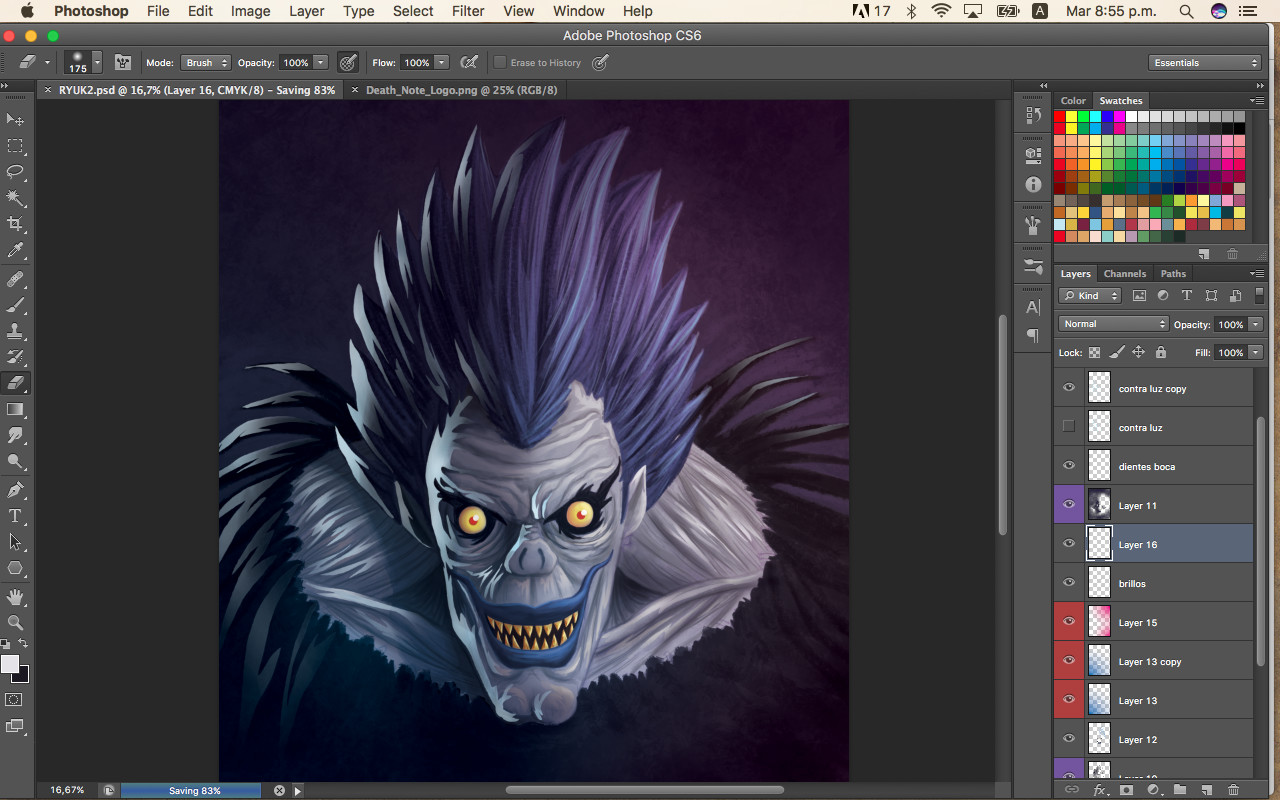This screenshot has width=1280, height=800.
Task: Open eraser Mode dropdown
Action: coord(206,62)
